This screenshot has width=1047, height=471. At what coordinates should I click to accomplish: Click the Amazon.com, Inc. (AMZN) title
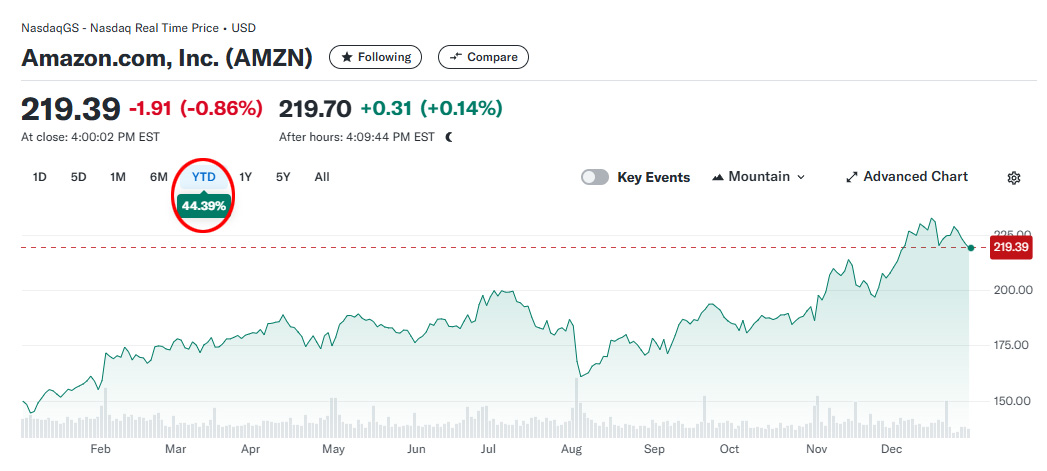[167, 58]
